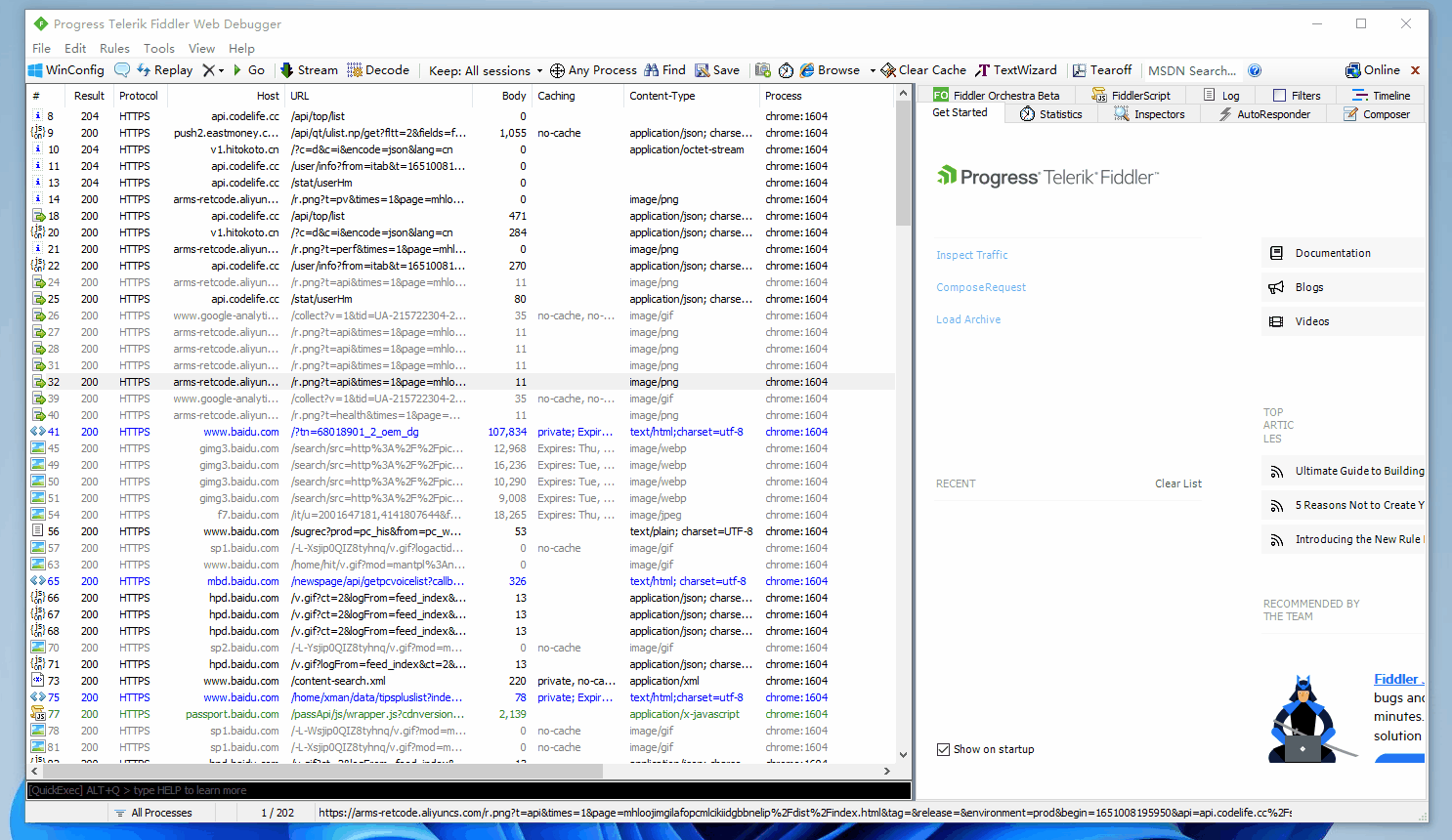Replay the selected sessions
This screenshot has width=1452, height=840.
(164, 70)
